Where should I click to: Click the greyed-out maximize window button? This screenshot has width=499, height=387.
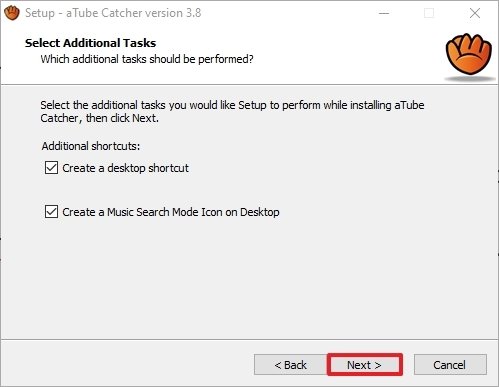click(429, 13)
